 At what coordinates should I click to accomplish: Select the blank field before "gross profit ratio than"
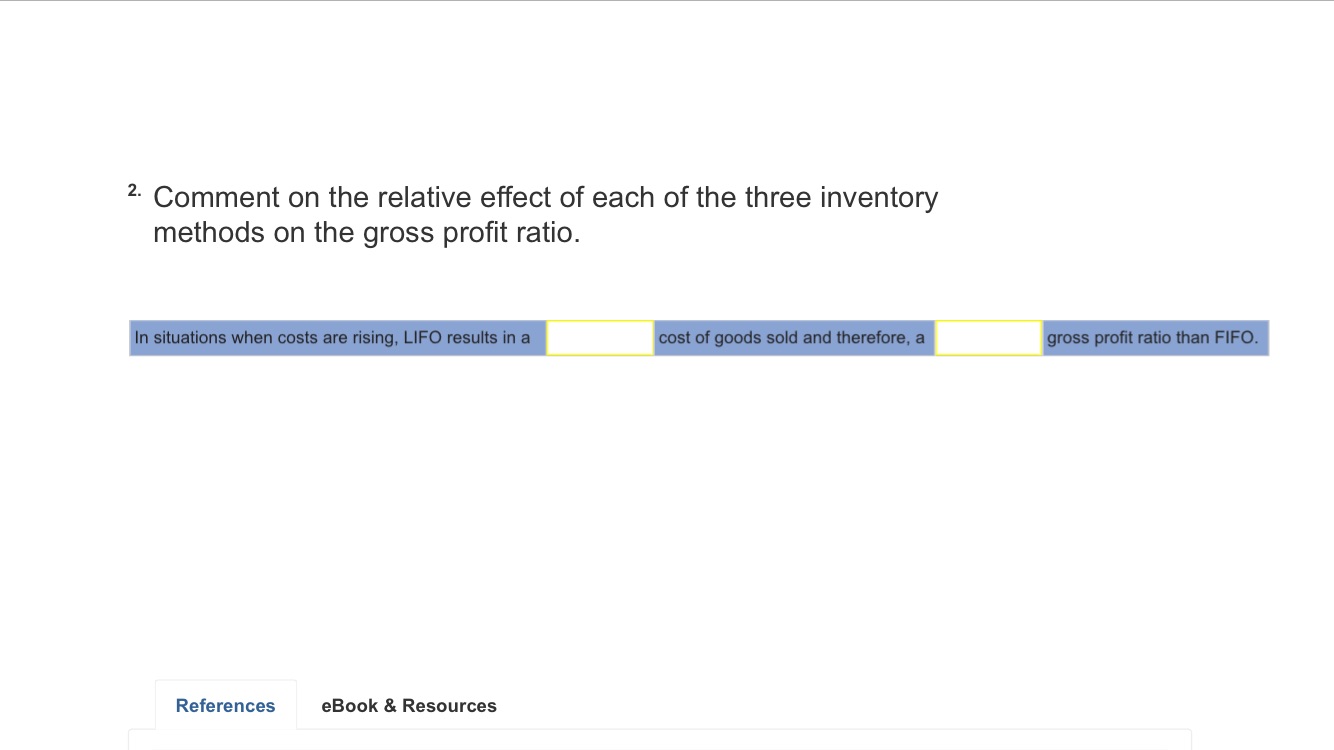[988, 338]
